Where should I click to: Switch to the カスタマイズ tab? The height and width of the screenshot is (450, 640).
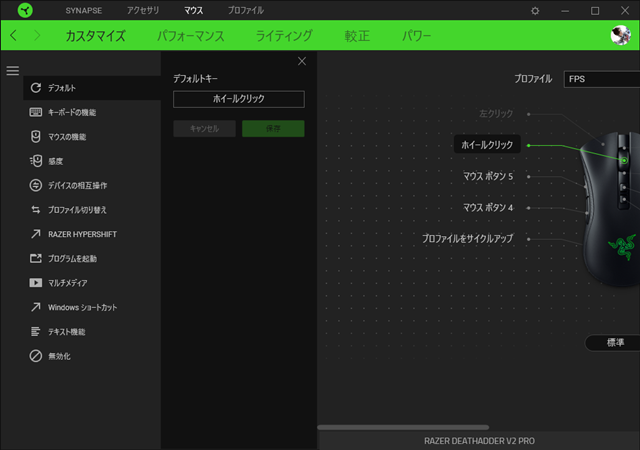(95, 36)
